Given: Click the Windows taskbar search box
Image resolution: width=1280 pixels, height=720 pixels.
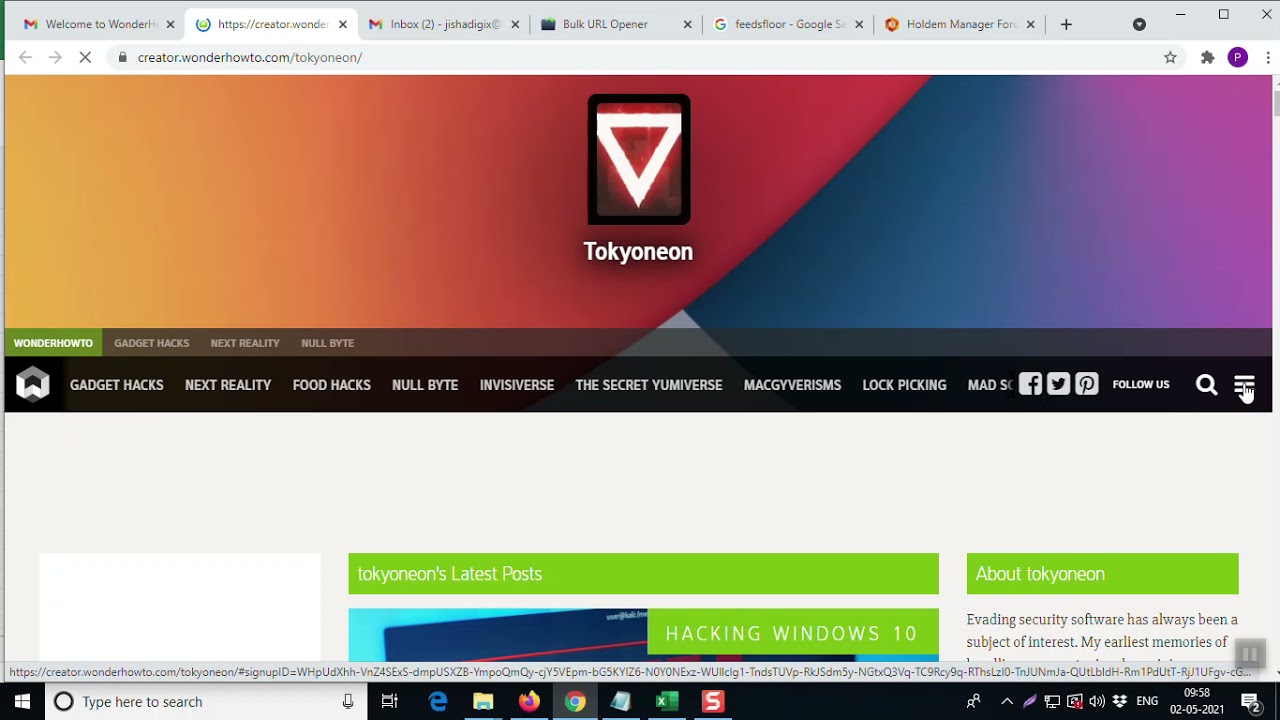Looking at the screenshot, I should point(205,702).
